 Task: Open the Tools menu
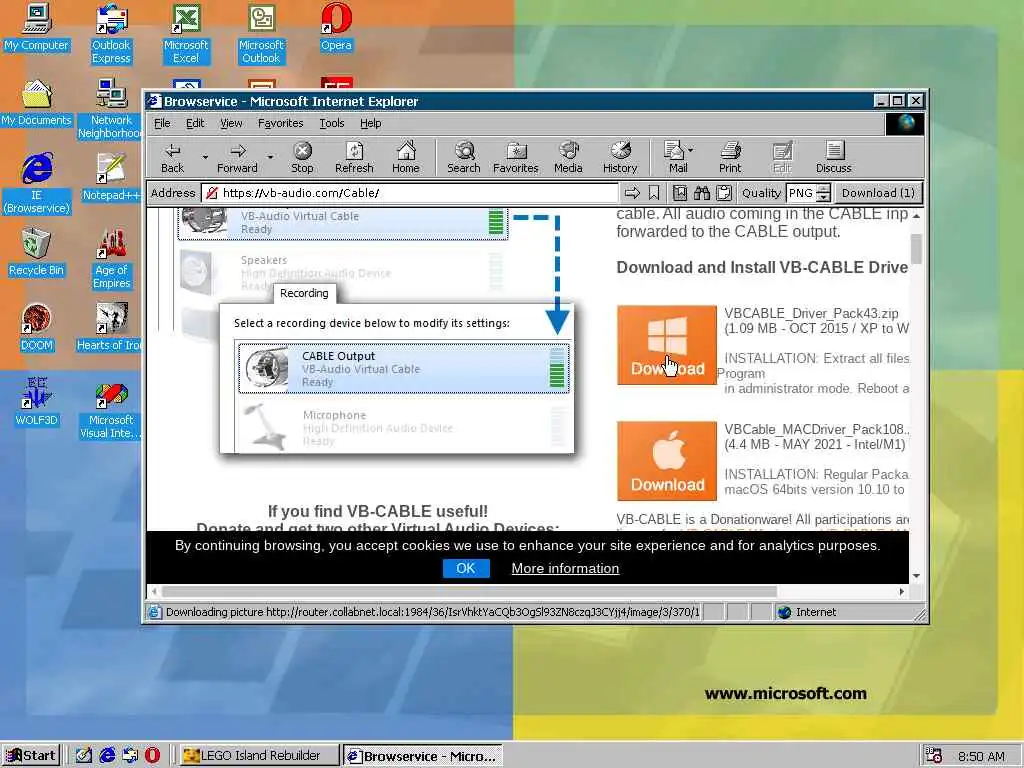tap(332, 123)
